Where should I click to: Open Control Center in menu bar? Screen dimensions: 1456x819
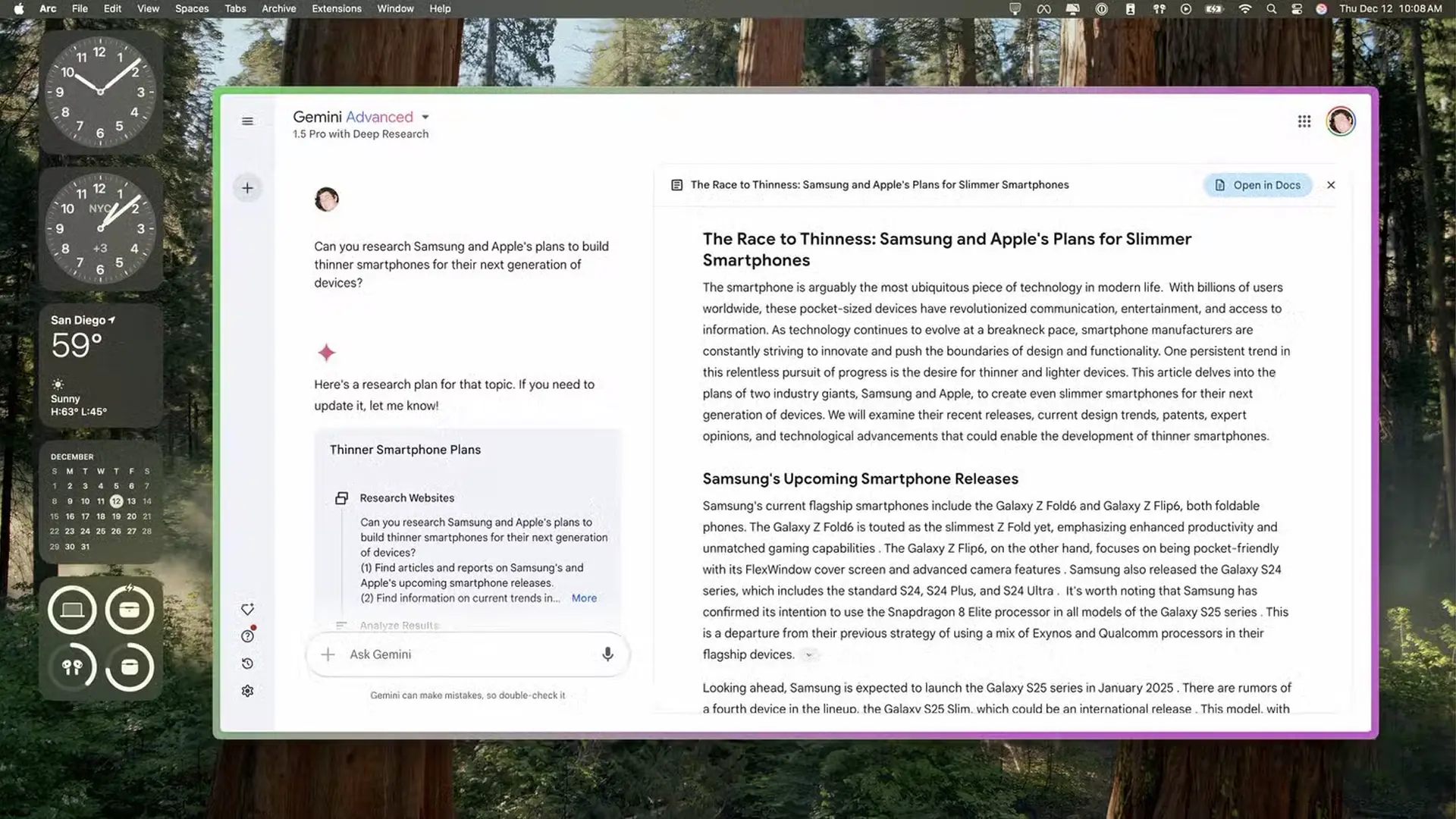[x=1297, y=9]
